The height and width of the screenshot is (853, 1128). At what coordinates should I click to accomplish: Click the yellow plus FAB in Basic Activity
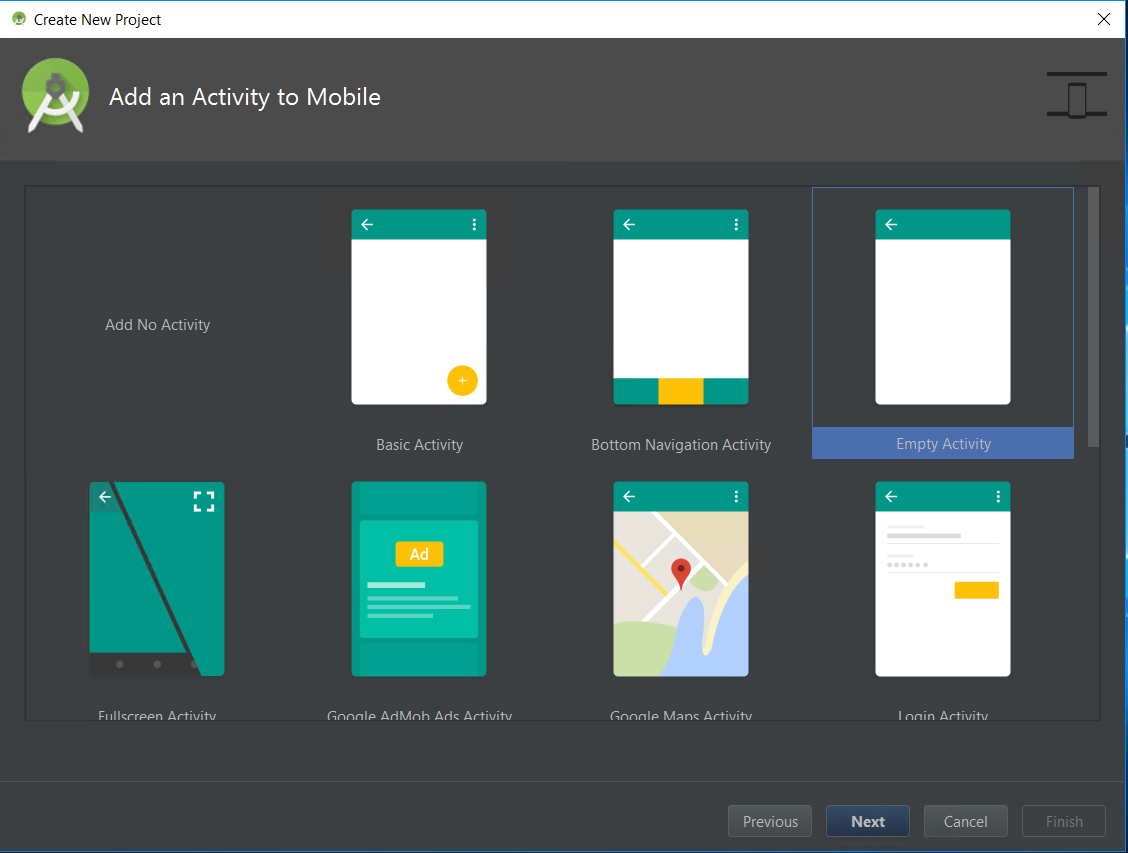point(462,380)
